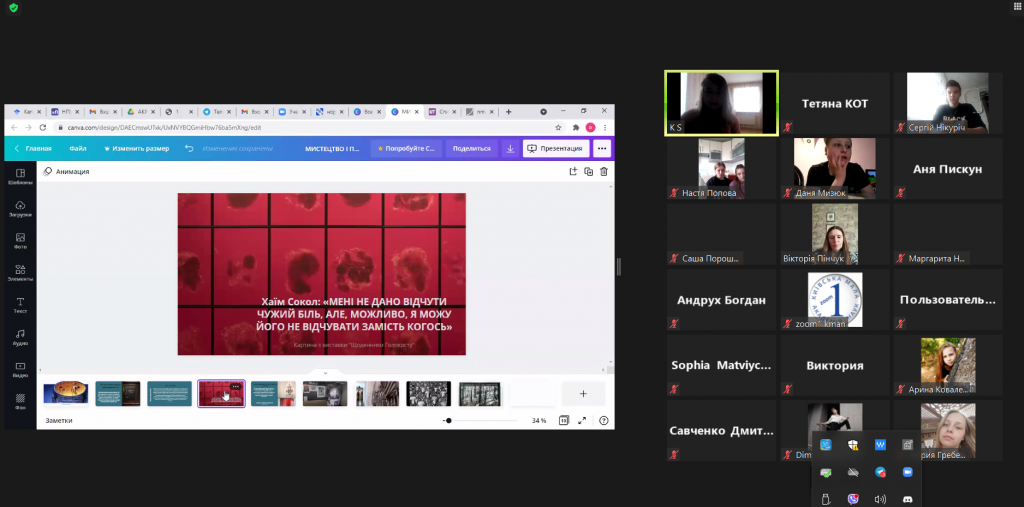Open the Файл menu
The image size is (1024, 507).
click(x=78, y=148)
